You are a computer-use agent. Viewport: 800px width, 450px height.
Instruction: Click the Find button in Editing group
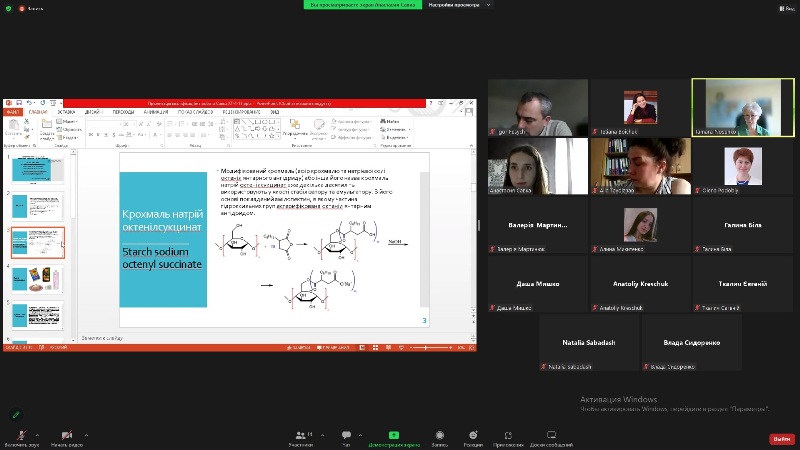390,121
